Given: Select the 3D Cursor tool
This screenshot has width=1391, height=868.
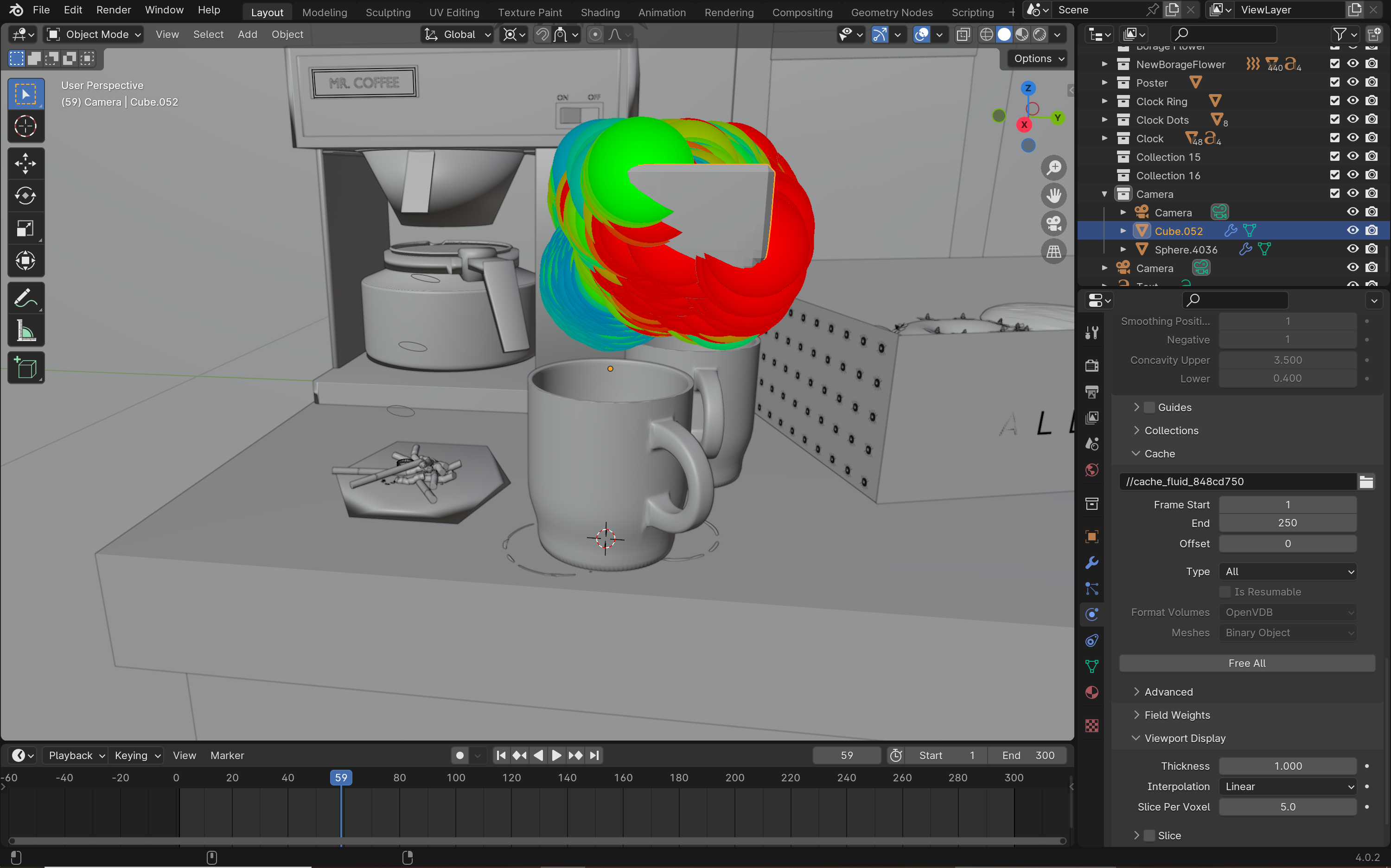Looking at the screenshot, I should 26,127.
